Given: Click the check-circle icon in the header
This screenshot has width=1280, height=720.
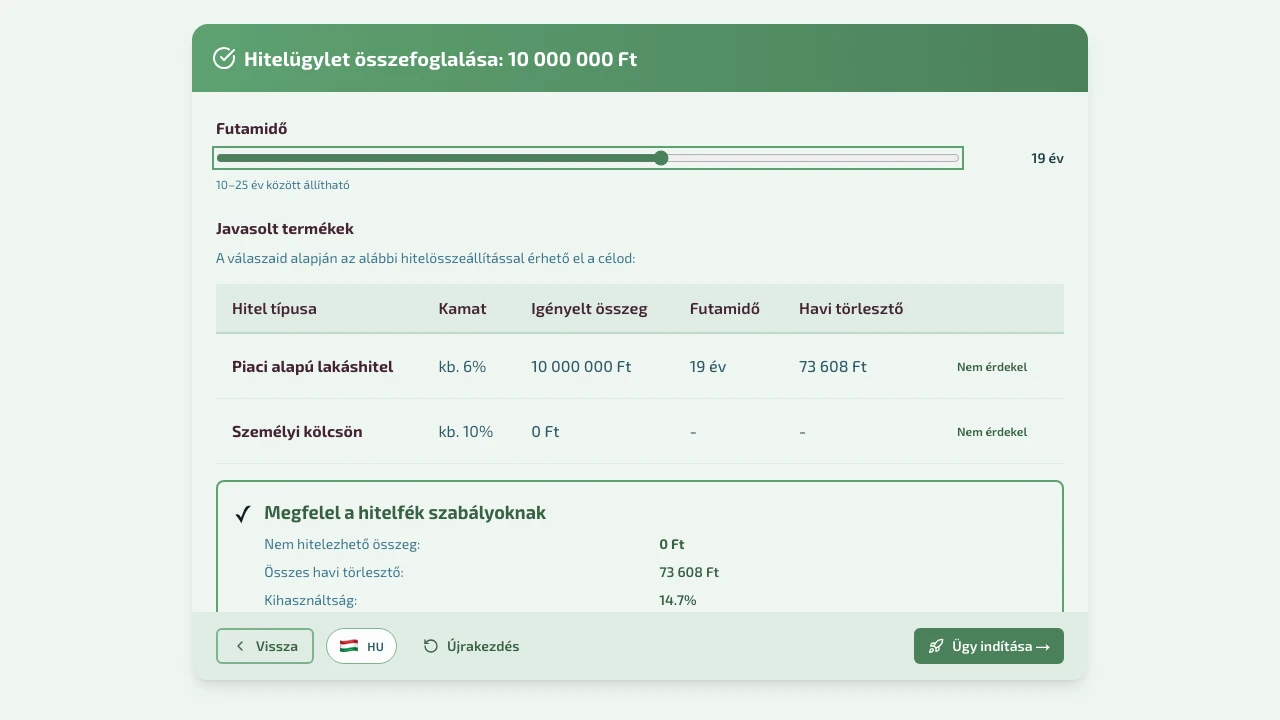Looking at the screenshot, I should (224, 58).
